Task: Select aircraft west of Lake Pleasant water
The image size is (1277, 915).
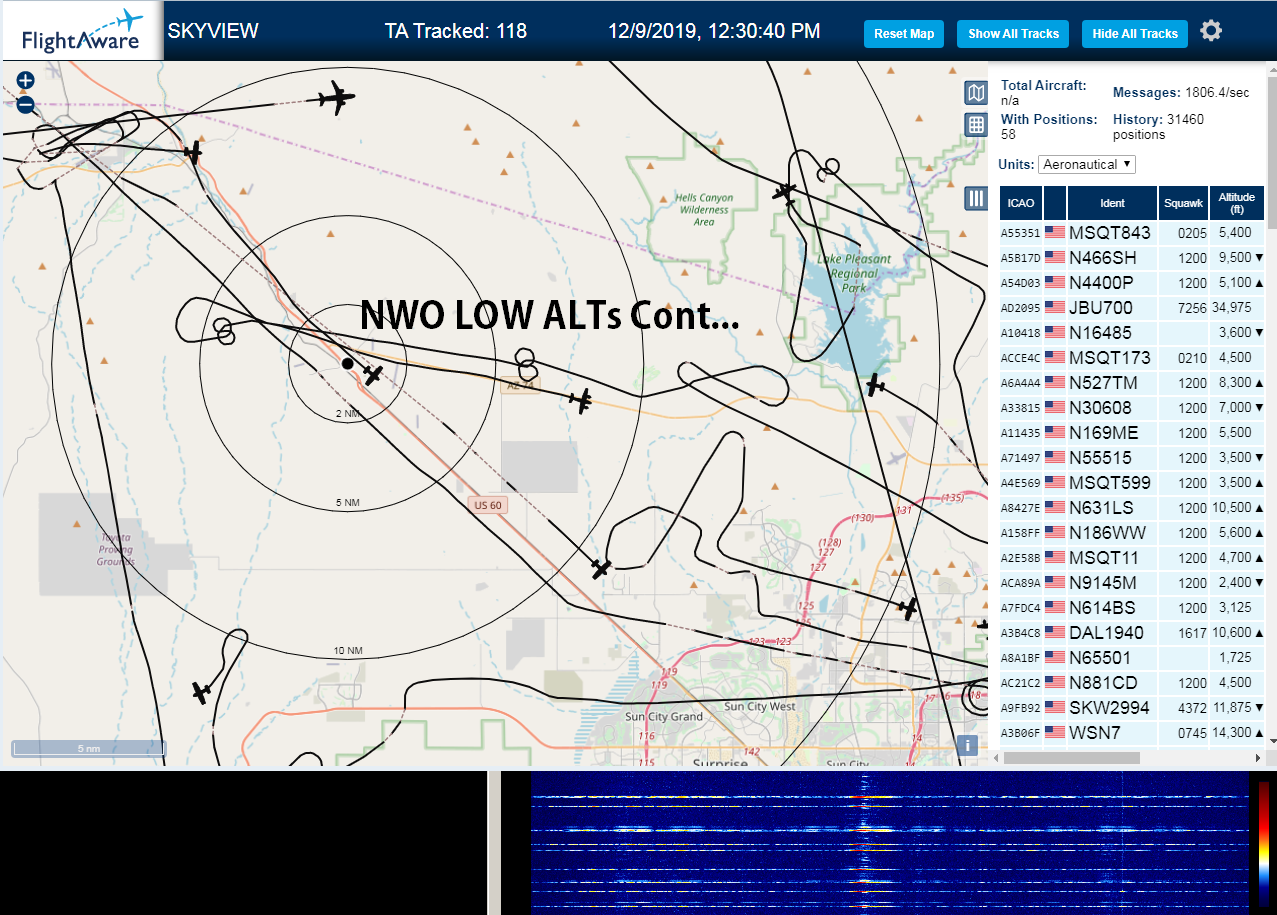Action: (x=785, y=191)
